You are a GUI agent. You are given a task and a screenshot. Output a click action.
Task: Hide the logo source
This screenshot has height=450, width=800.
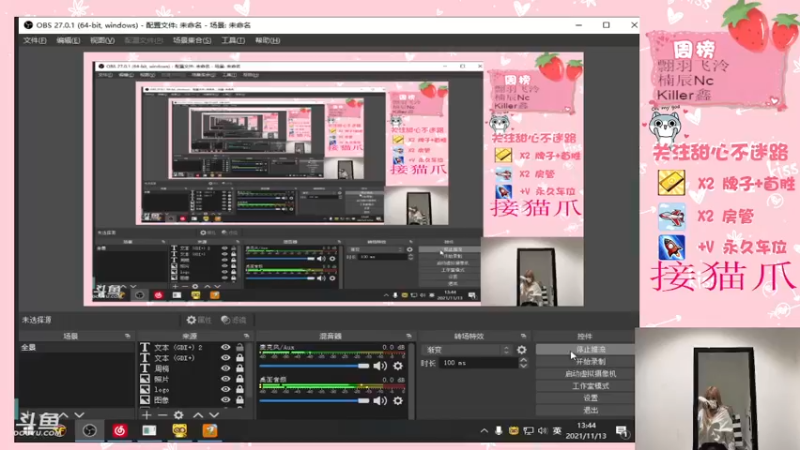coord(225,389)
